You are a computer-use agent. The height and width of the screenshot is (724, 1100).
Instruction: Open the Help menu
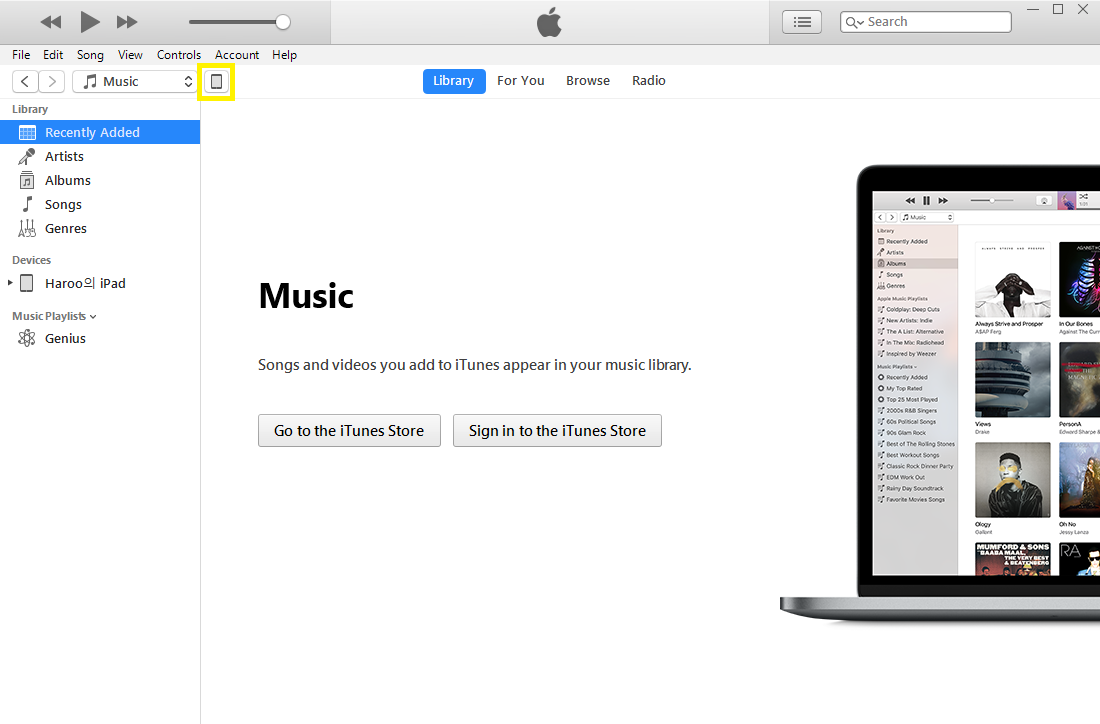pyautogui.click(x=284, y=55)
